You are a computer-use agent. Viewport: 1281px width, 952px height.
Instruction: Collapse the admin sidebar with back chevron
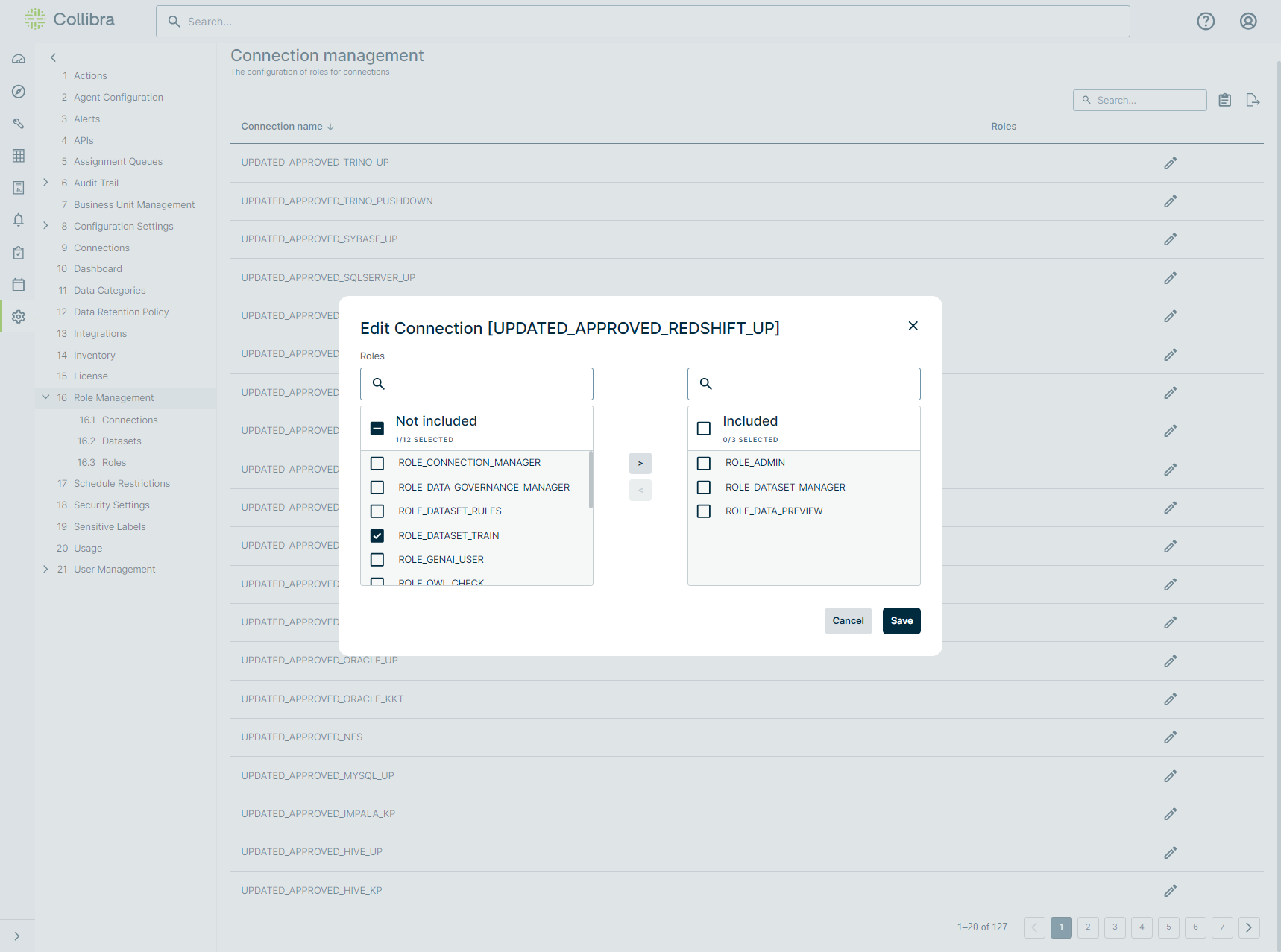coord(53,57)
